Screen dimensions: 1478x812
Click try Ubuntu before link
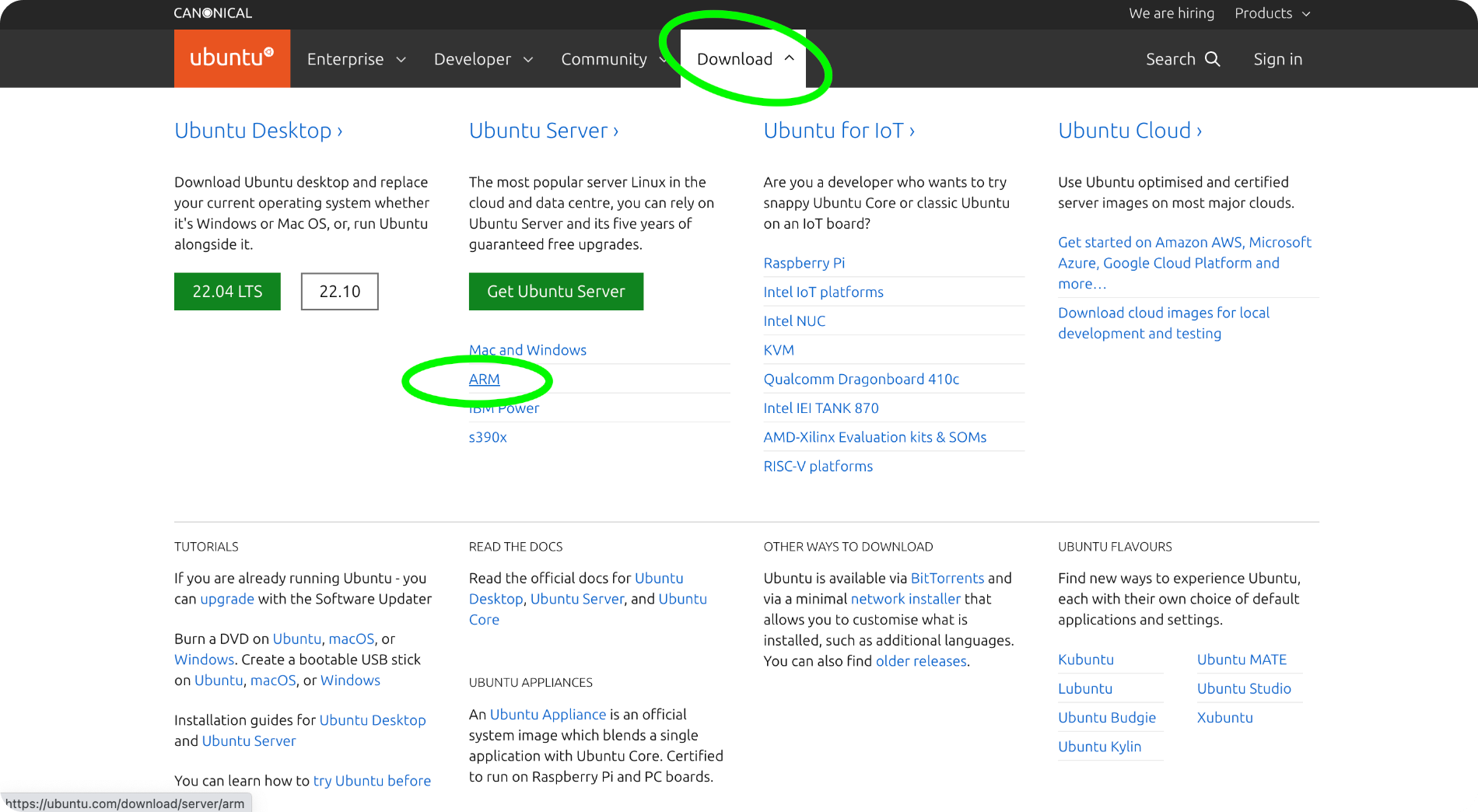click(372, 781)
